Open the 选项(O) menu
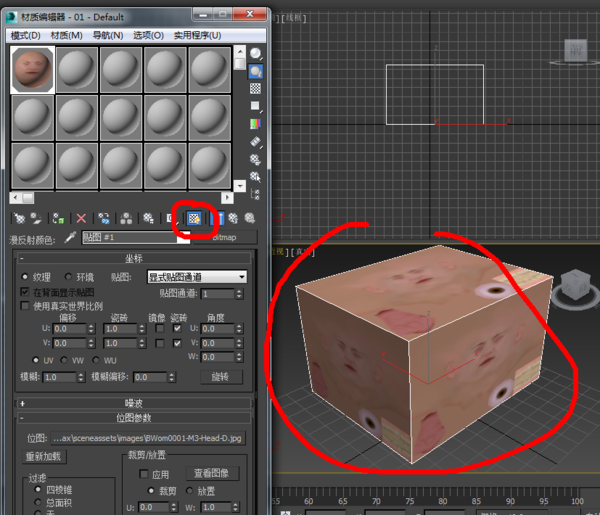 (x=148, y=36)
